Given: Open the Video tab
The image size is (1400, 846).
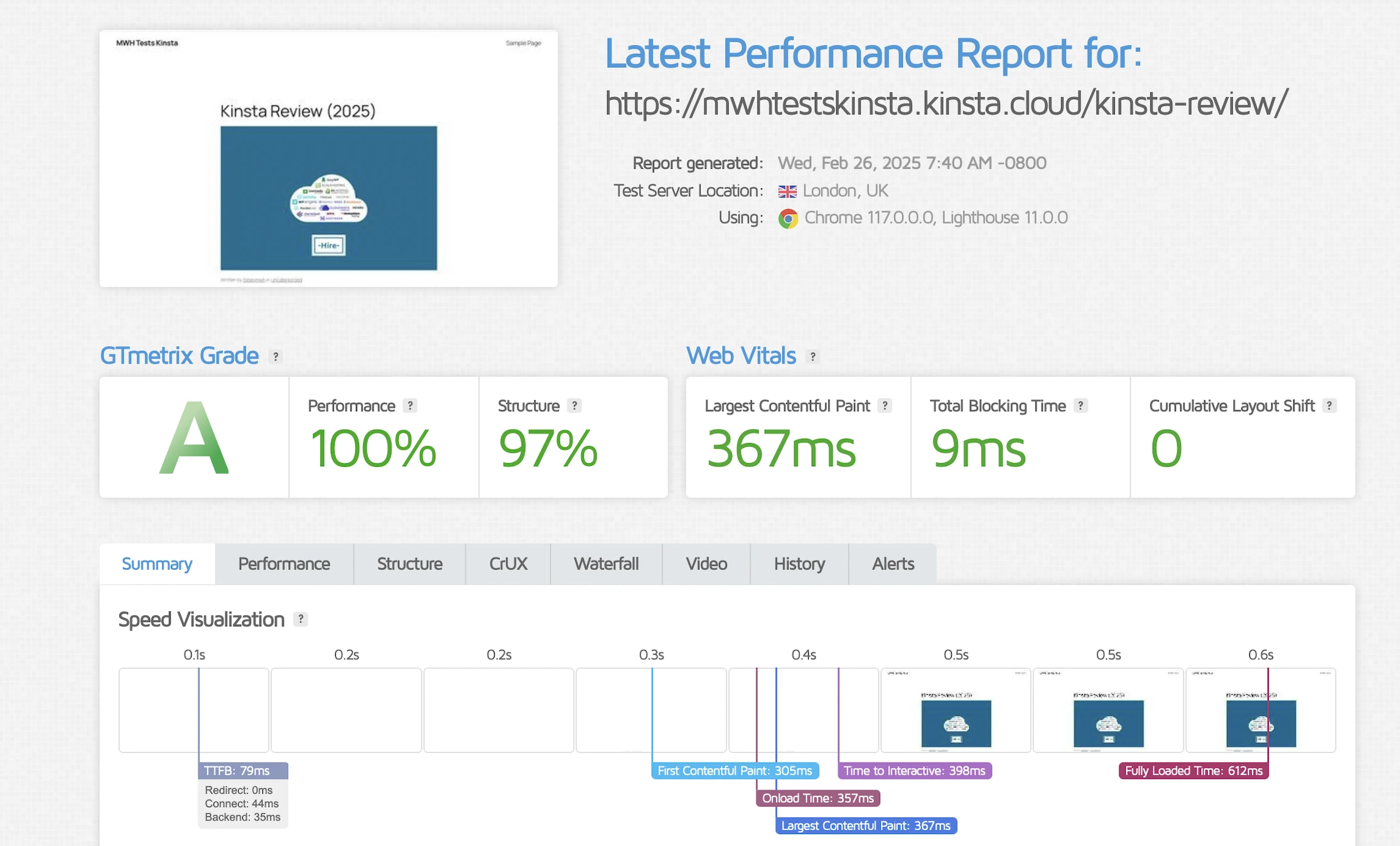Looking at the screenshot, I should click(x=706, y=564).
